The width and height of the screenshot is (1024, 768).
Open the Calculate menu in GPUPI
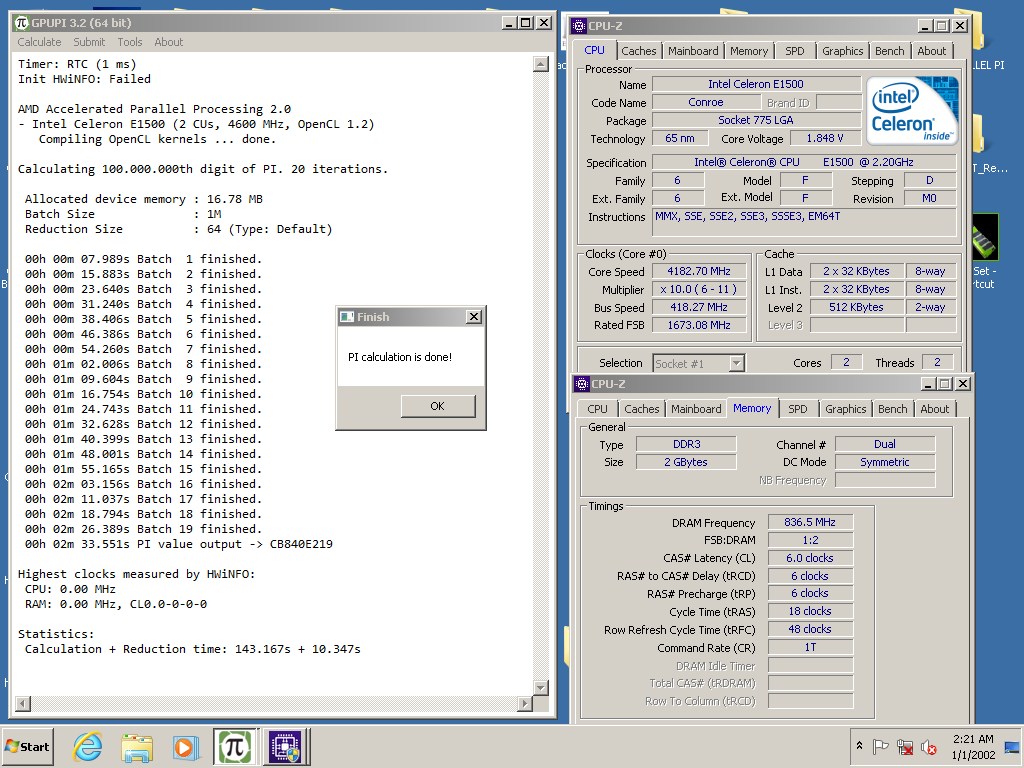coord(39,42)
